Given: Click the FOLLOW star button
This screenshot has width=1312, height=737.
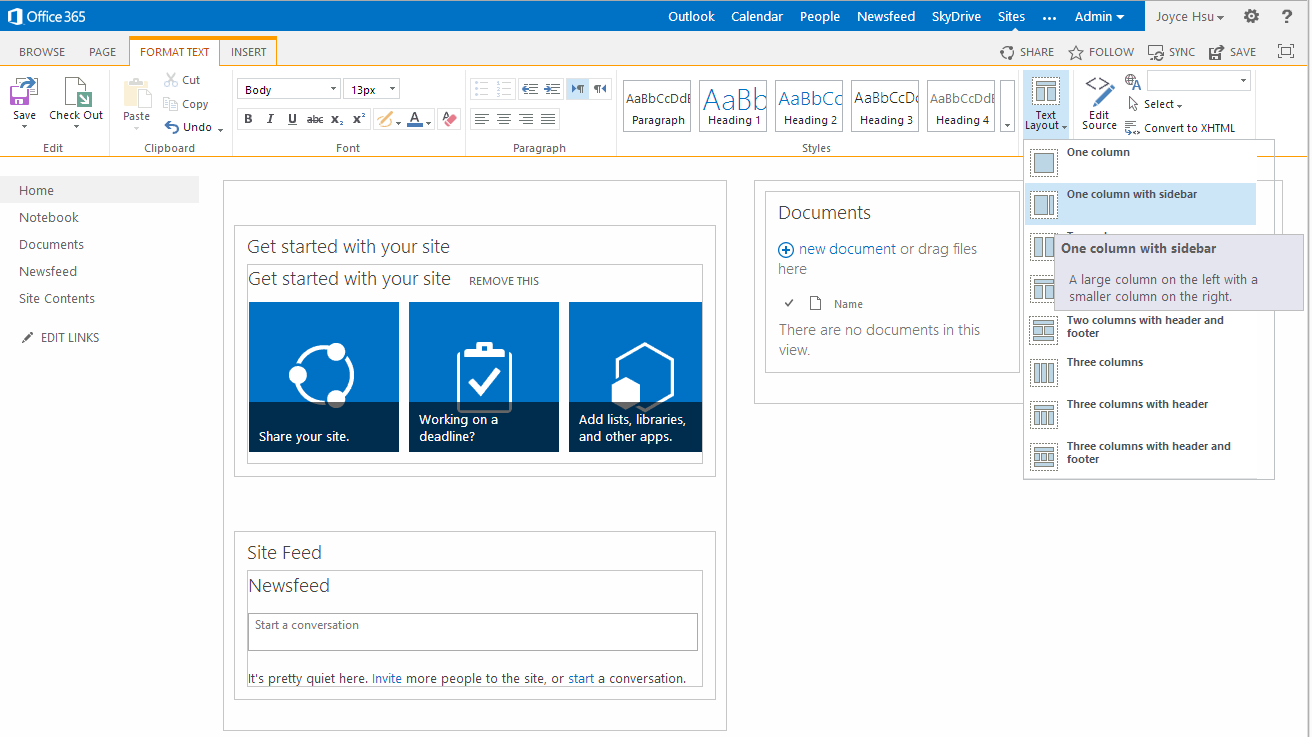Looking at the screenshot, I should tap(1101, 52).
